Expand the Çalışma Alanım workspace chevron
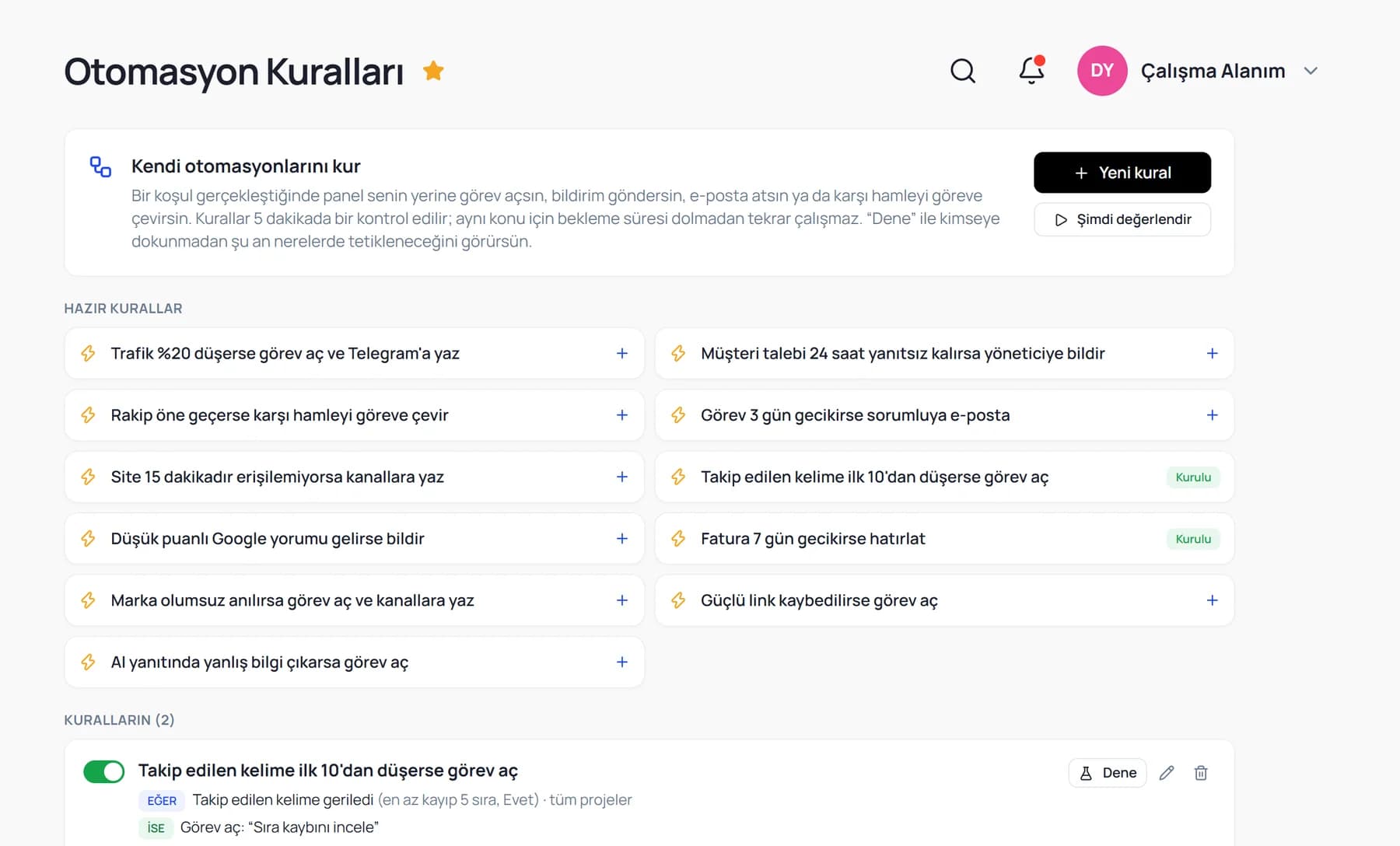Image resolution: width=1400 pixels, height=846 pixels. coord(1311,71)
